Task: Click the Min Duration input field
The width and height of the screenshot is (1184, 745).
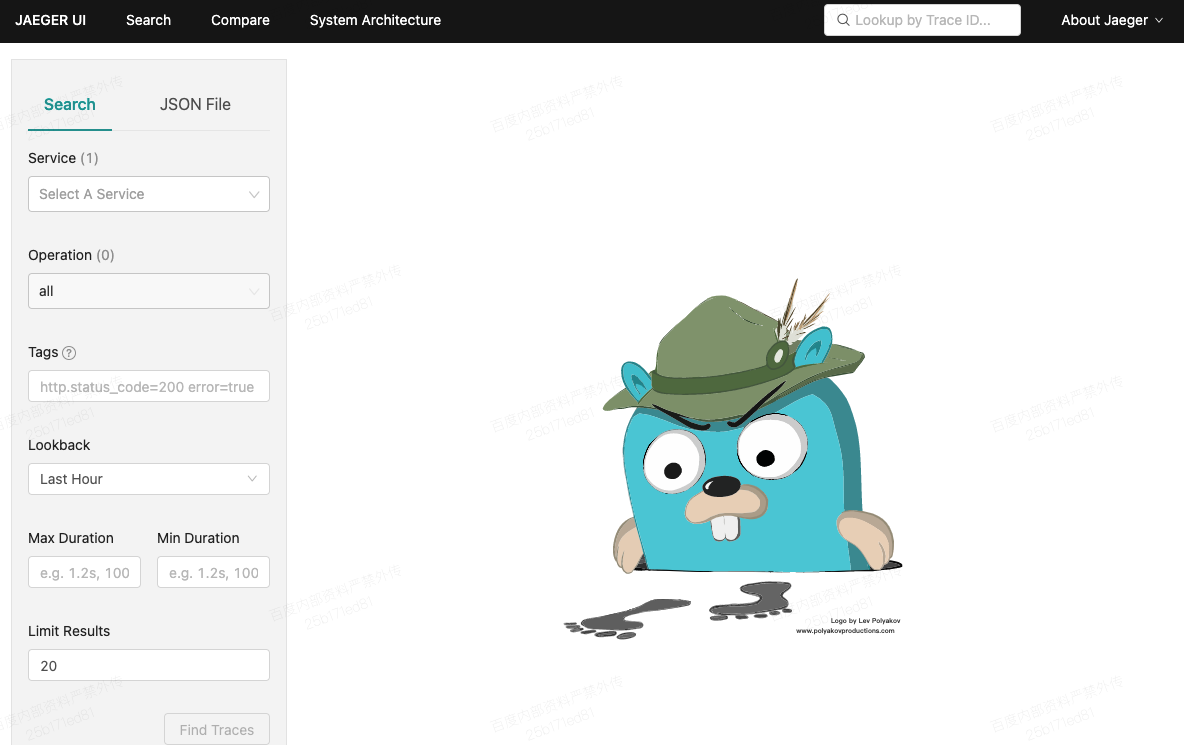Action: 213,572
